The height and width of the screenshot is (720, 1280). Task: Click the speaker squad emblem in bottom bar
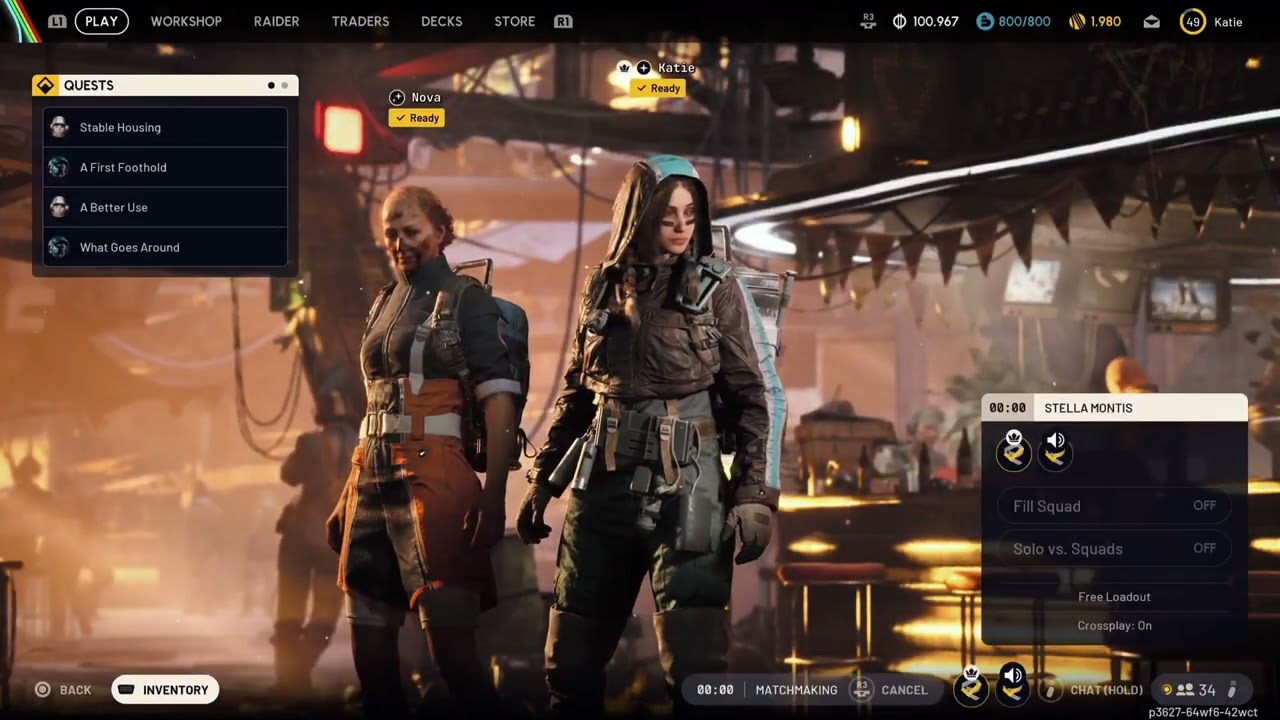click(1012, 686)
